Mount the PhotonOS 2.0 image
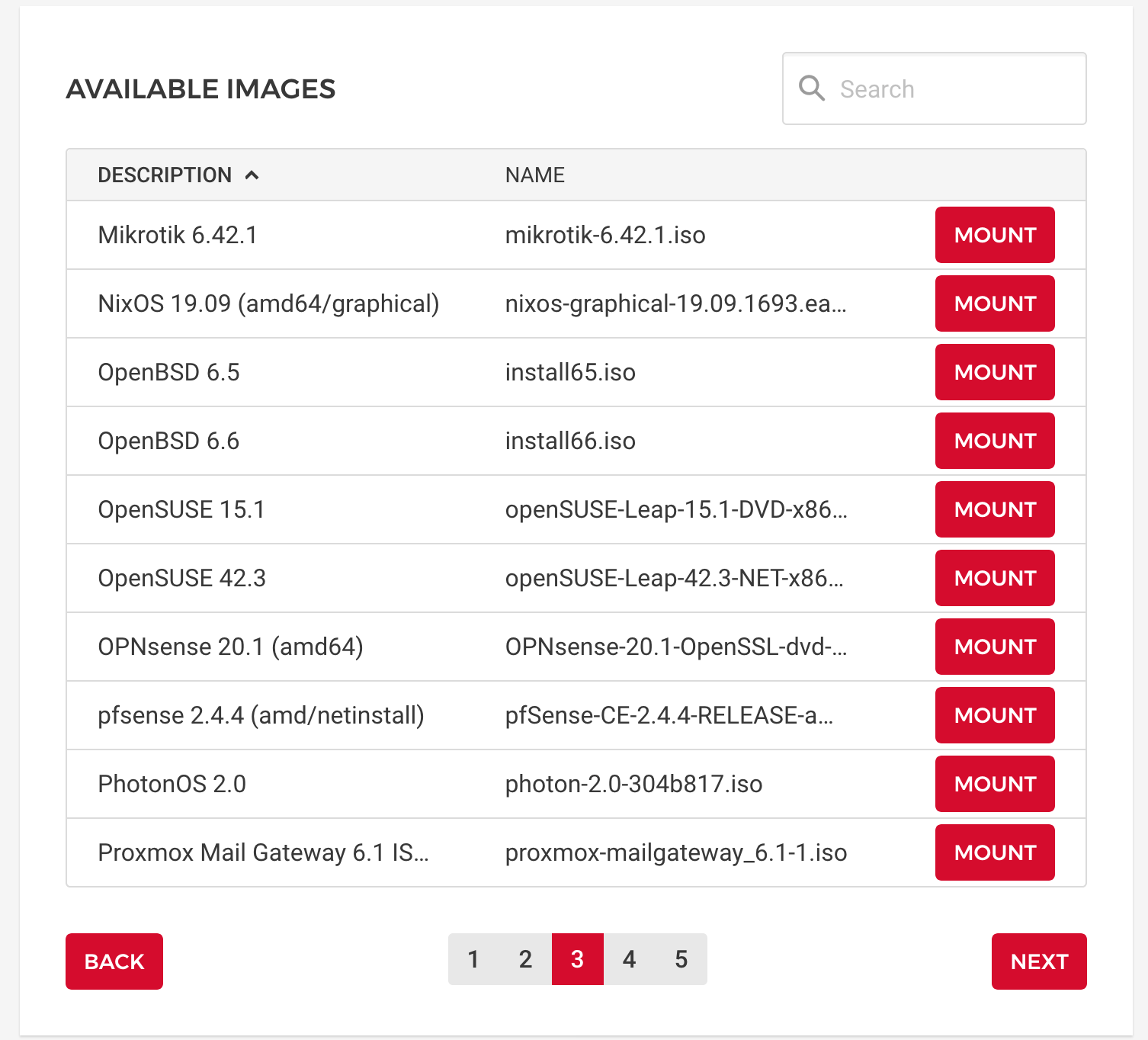The image size is (1148, 1040). tap(995, 784)
